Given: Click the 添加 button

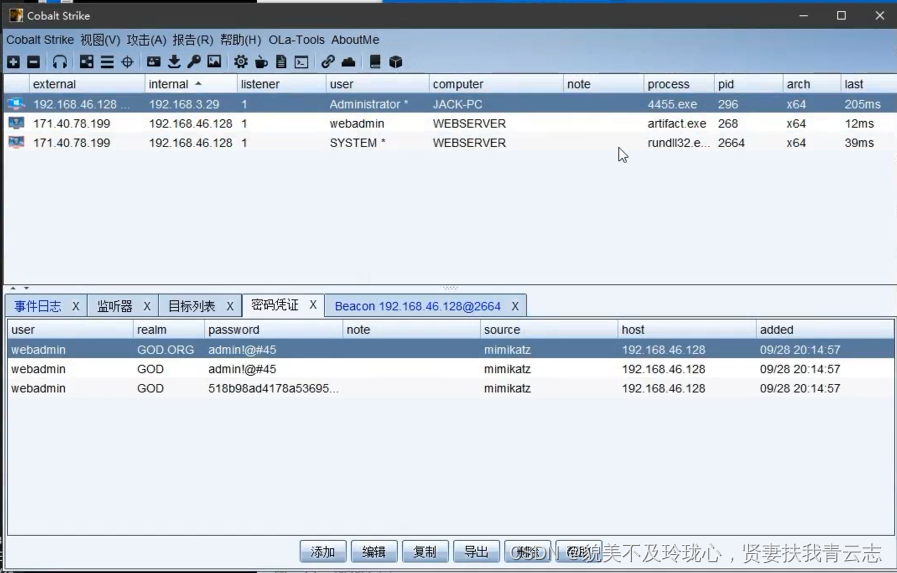Looking at the screenshot, I should (x=323, y=552).
